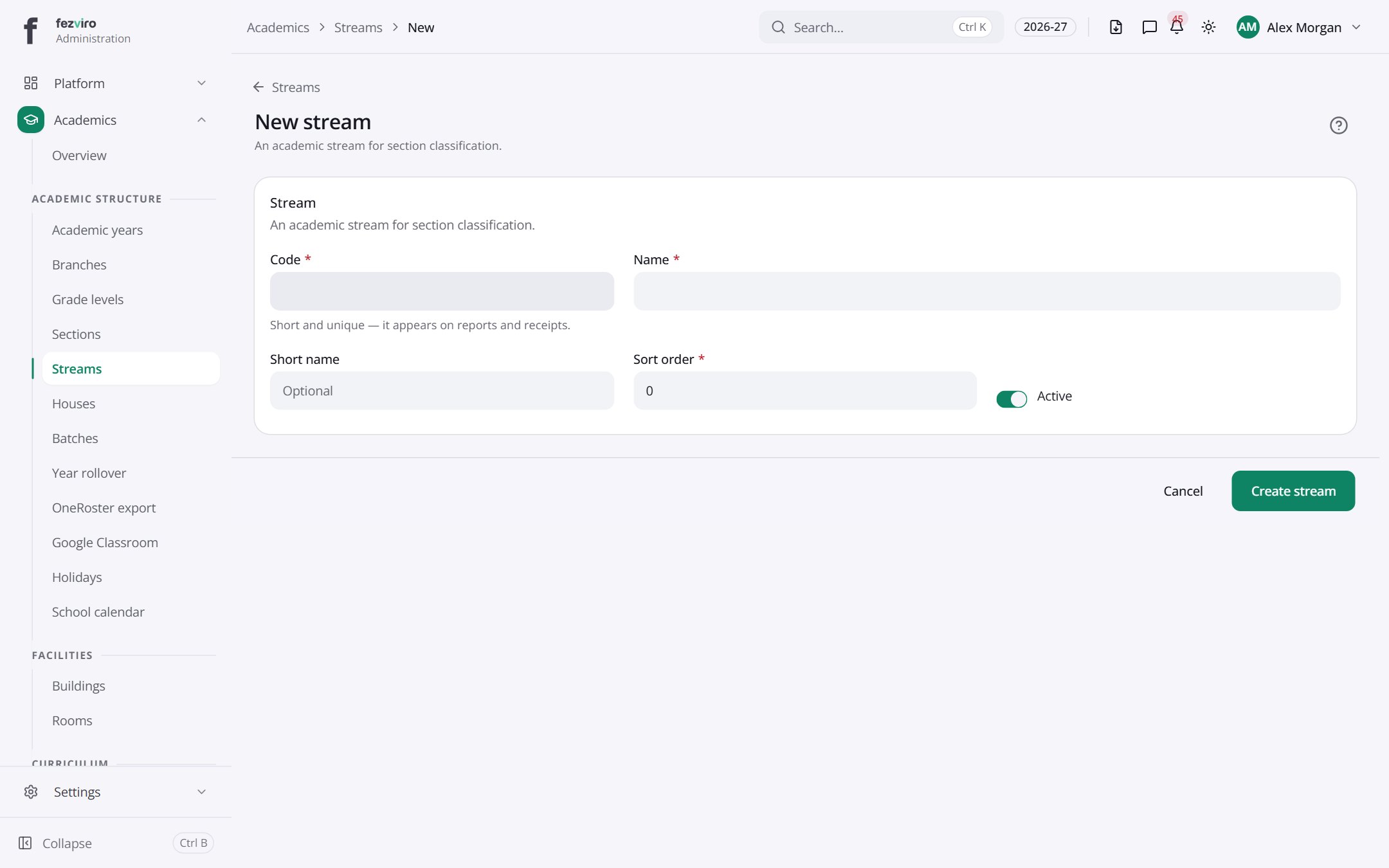This screenshot has height=868, width=1389.
Task: Open the messages chat icon
Action: 1149,27
